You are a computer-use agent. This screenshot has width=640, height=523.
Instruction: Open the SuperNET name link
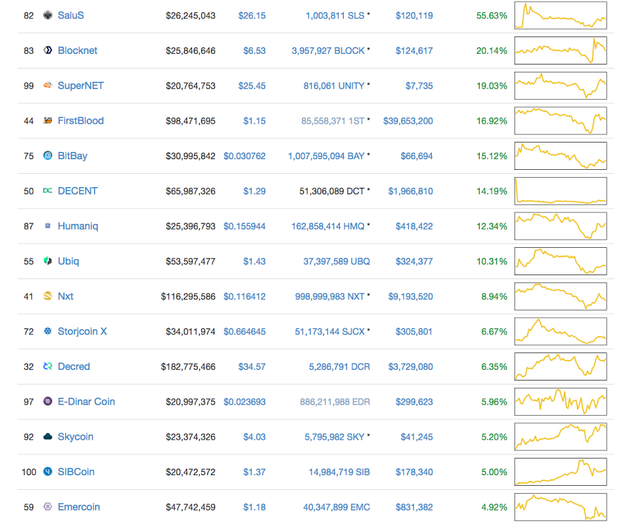click(x=81, y=86)
